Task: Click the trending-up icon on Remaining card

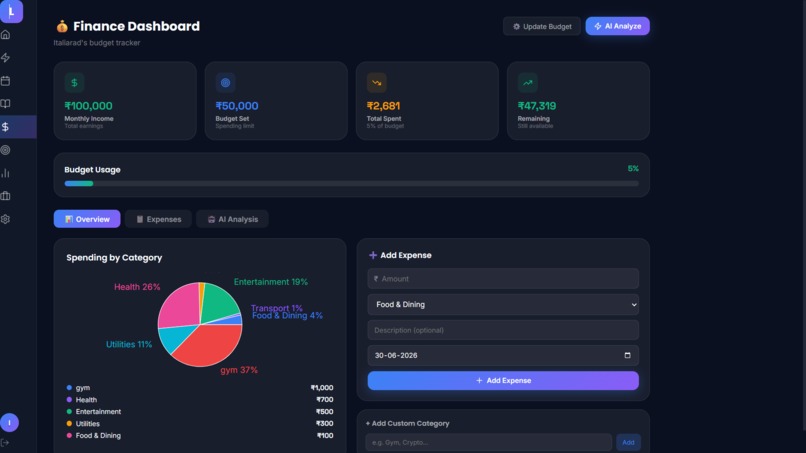Action: pyautogui.click(x=527, y=82)
